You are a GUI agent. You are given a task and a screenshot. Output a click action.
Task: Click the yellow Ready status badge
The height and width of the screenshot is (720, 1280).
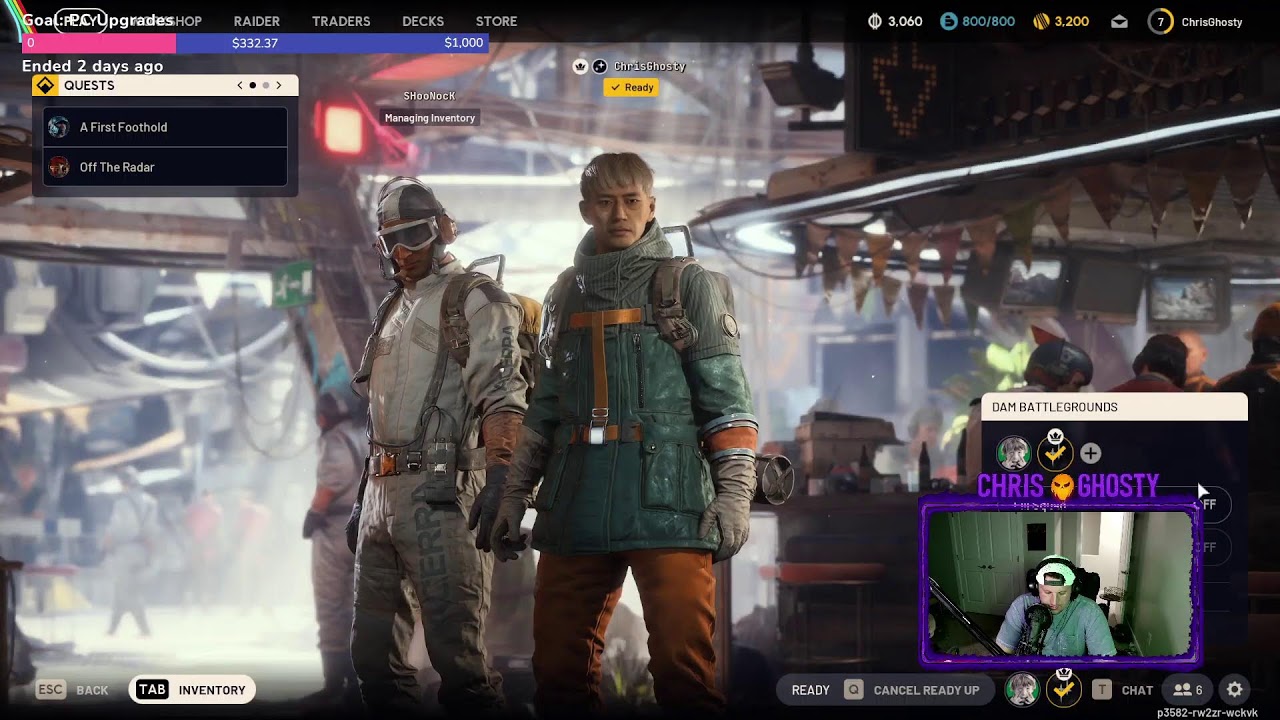point(631,87)
